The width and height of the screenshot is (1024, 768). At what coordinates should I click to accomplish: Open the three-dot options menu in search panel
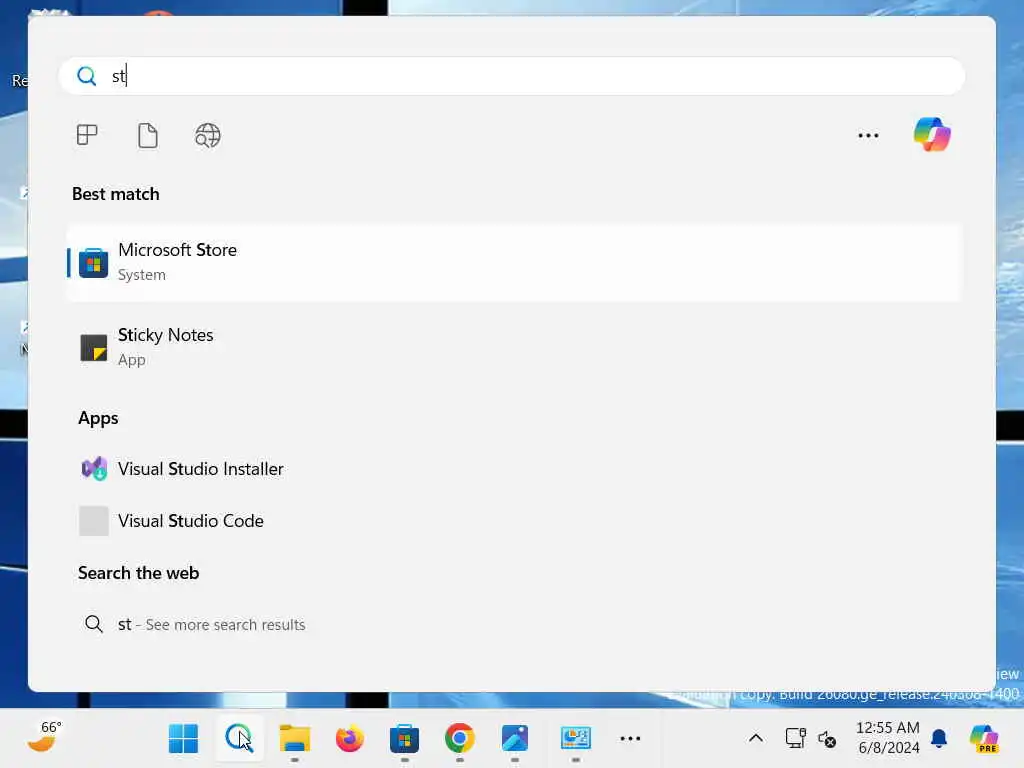coord(868,135)
